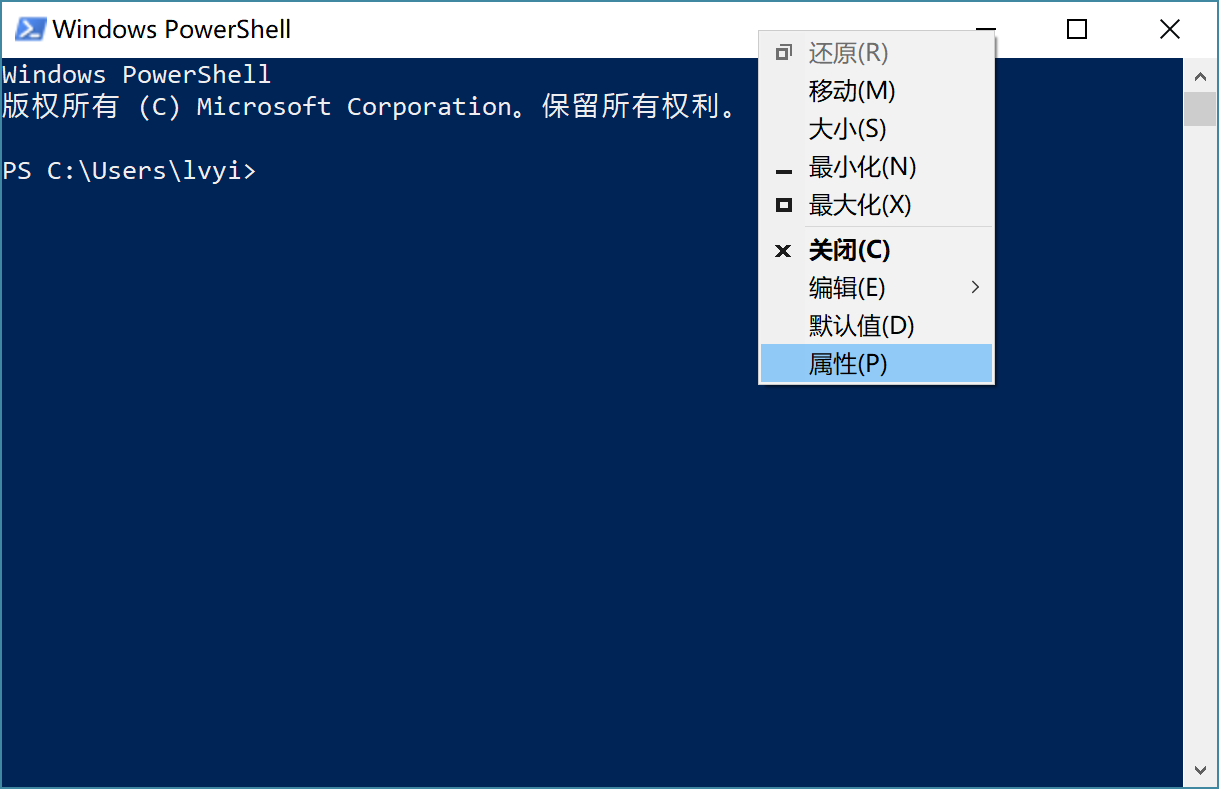Click the maximize icon beside 最大化(X)
Screen dimensions: 1219x789
point(784,205)
